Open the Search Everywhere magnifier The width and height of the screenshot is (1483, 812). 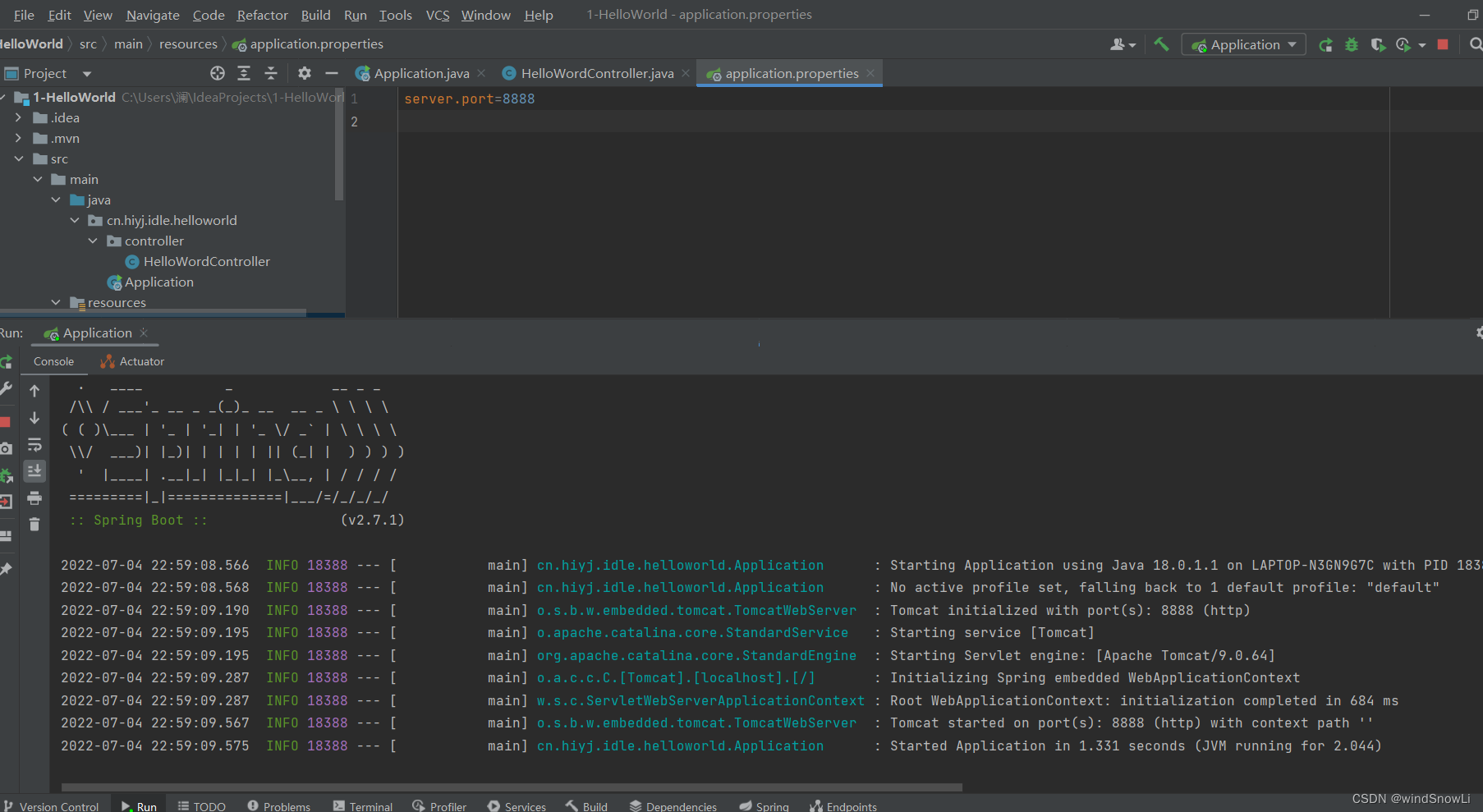click(x=1476, y=45)
